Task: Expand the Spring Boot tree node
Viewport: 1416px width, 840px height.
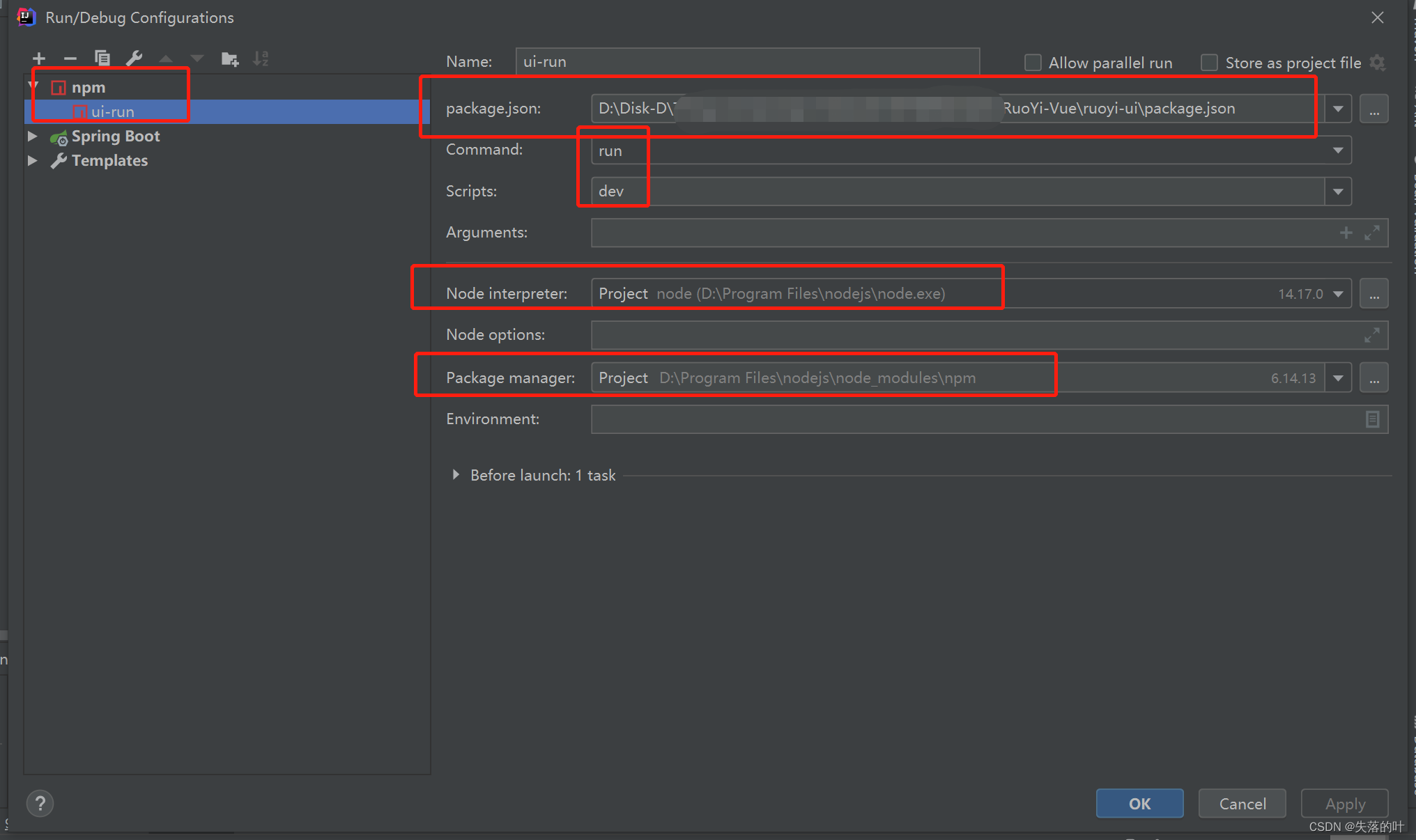Action: tap(32, 136)
